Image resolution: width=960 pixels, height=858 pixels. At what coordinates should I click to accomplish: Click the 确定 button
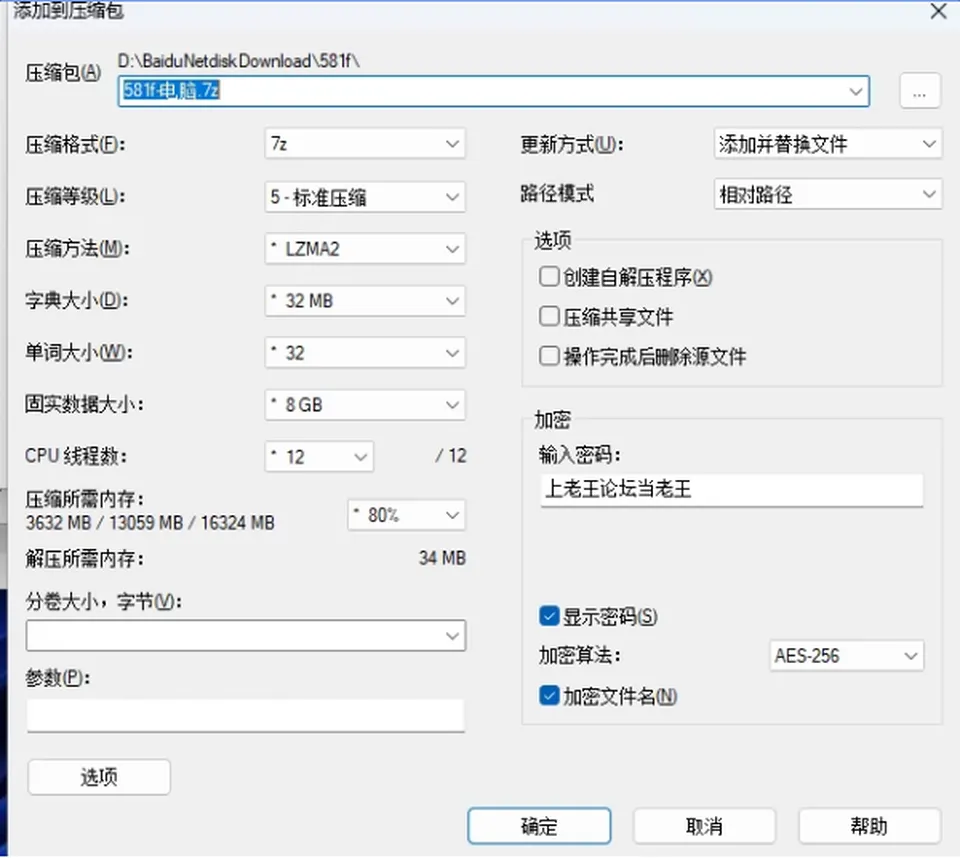pyautogui.click(x=539, y=826)
